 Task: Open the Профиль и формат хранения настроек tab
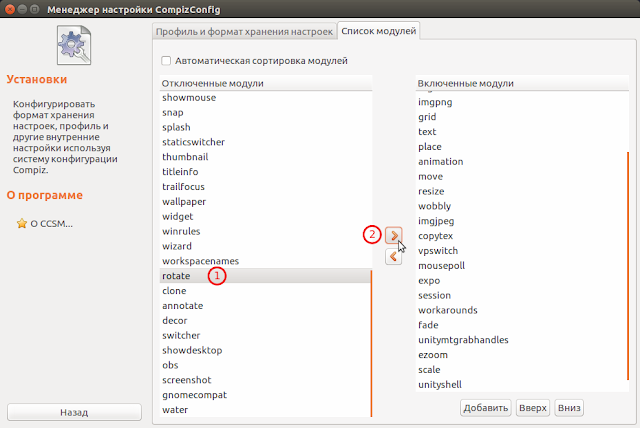244,31
